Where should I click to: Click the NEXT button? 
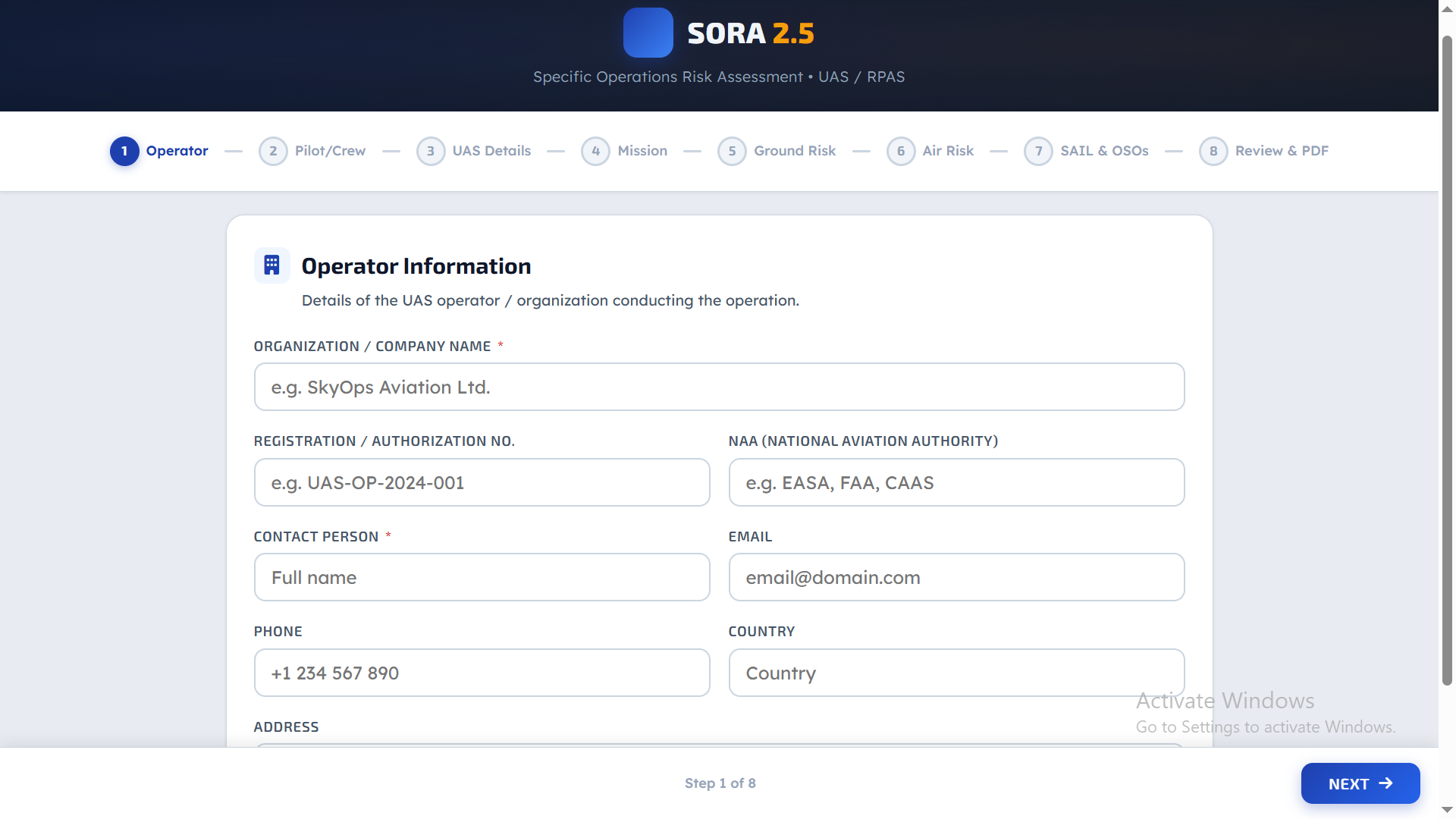click(x=1360, y=783)
